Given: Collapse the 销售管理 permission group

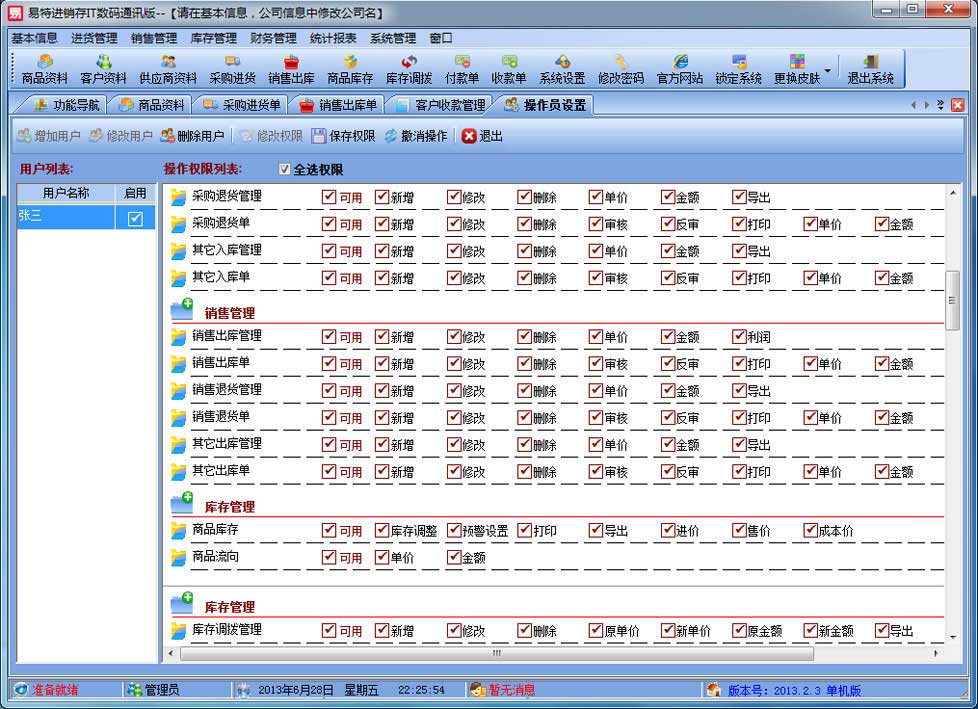Looking at the screenshot, I should point(181,311).
